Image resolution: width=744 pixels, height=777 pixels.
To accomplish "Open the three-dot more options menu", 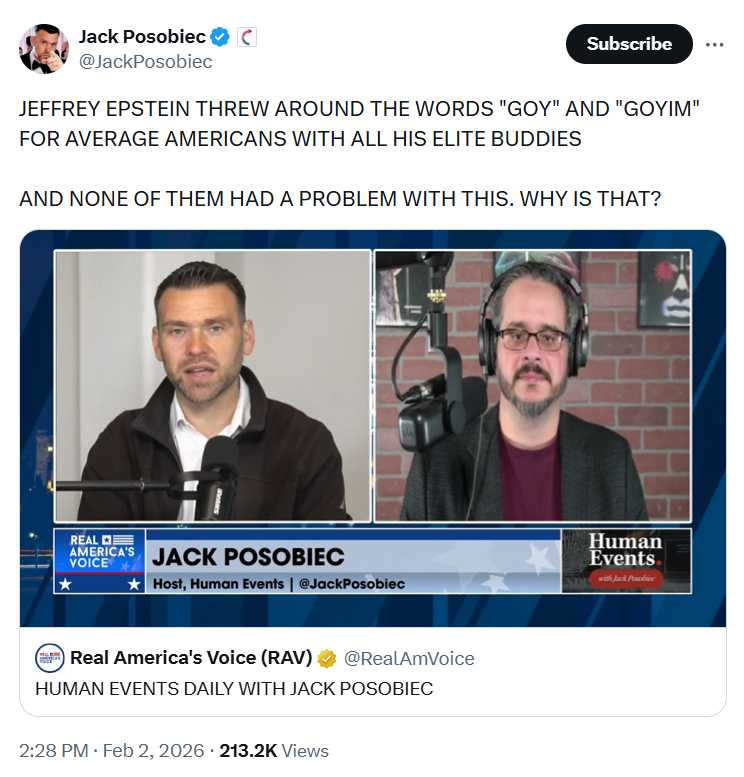I will pos(714,44).
